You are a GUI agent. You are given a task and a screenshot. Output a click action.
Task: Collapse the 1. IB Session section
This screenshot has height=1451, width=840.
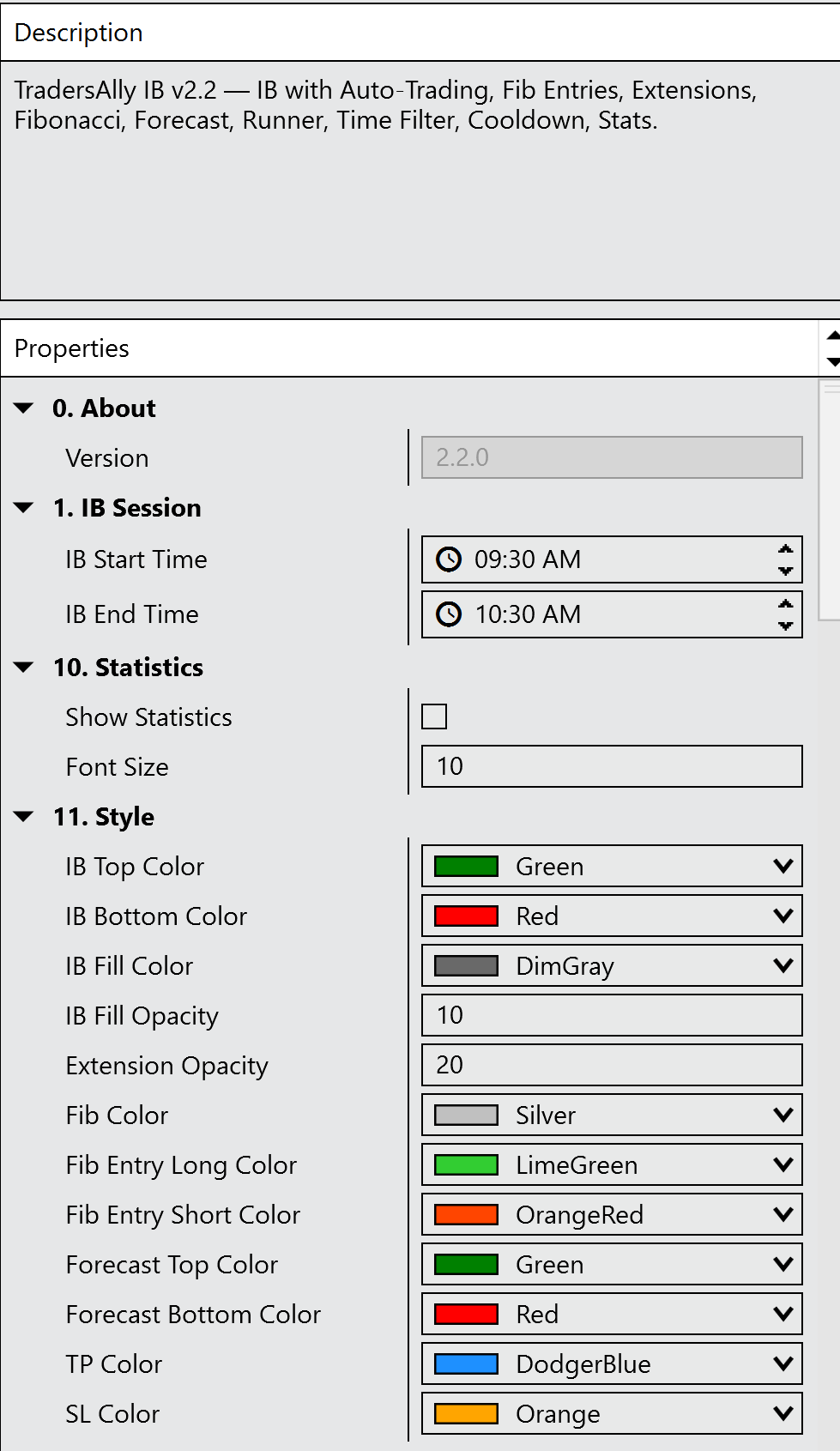tap(24, 508)
